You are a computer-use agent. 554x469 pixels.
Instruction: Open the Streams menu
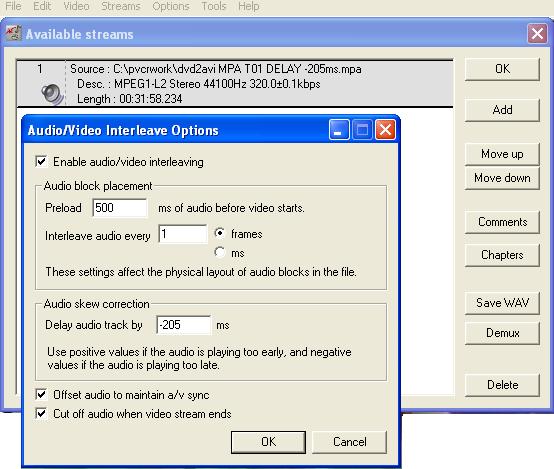click(x=120, y=6)
